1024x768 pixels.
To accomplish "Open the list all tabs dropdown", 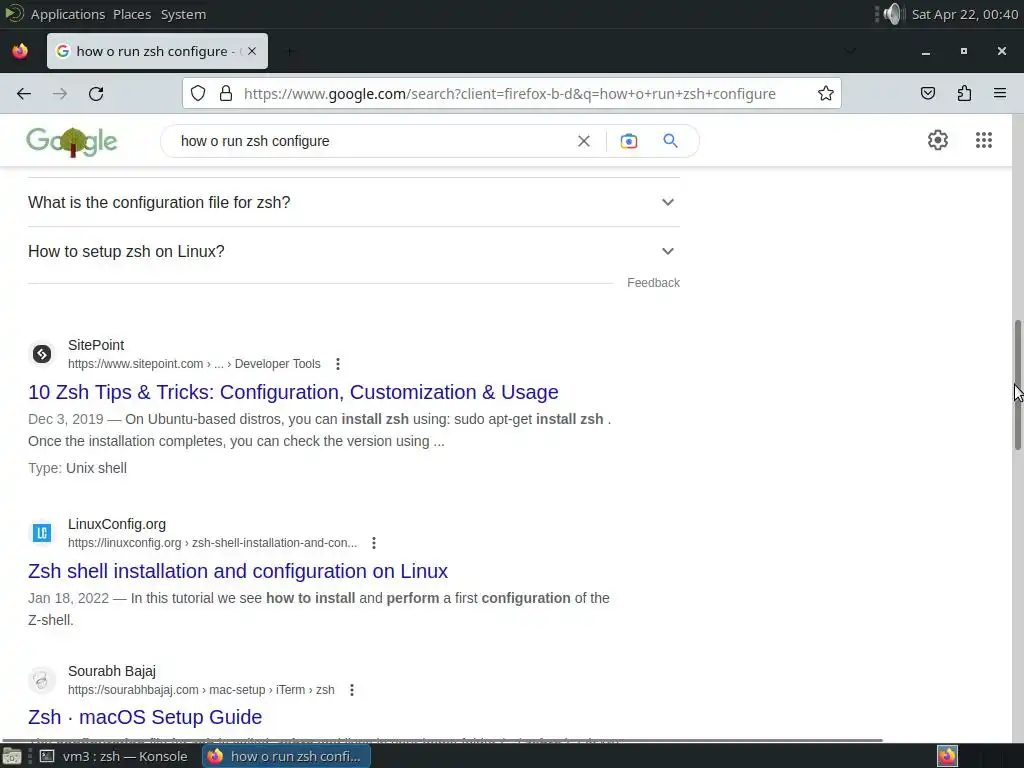I will tap(850, 51).
